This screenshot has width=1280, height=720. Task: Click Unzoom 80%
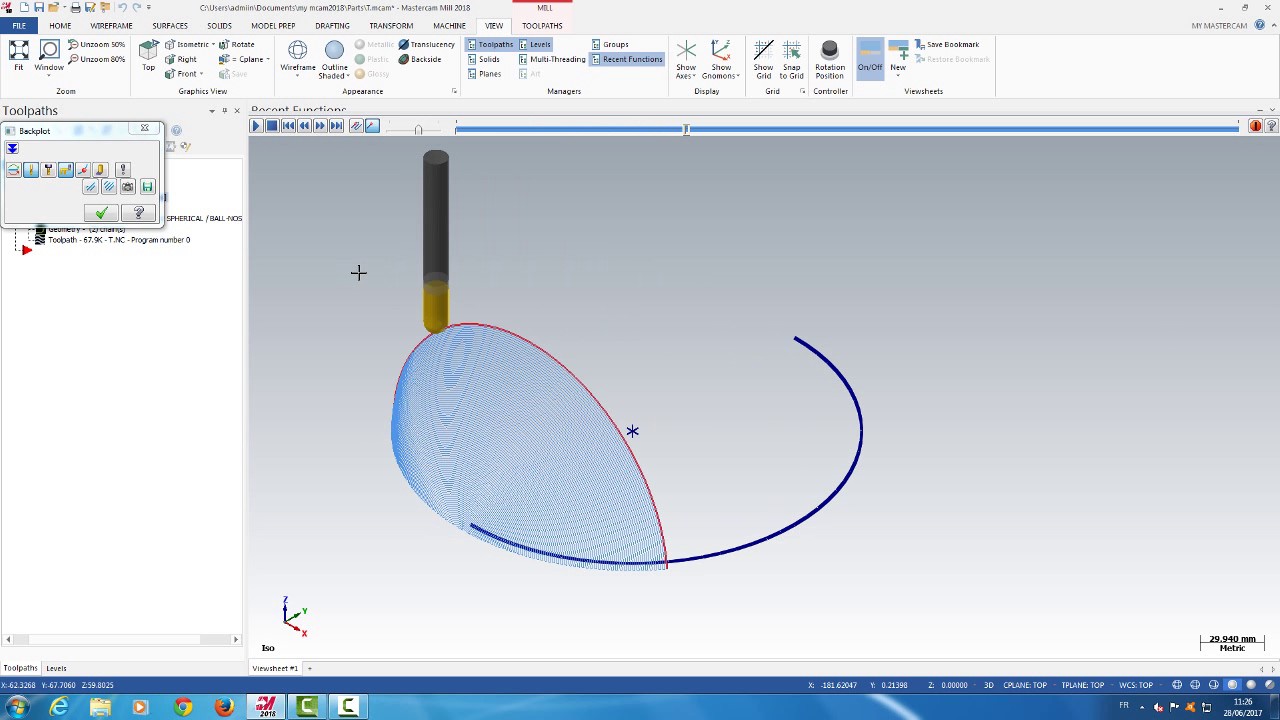click(x=96, y=59)
